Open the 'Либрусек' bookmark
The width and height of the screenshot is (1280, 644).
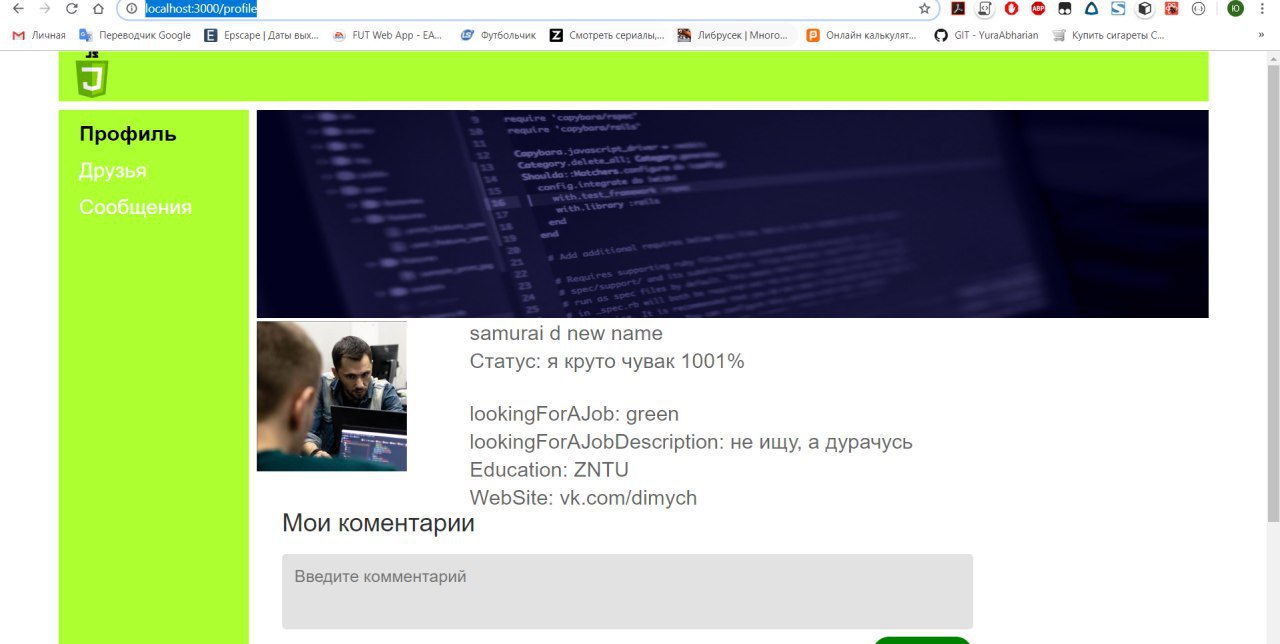point(735,35)
